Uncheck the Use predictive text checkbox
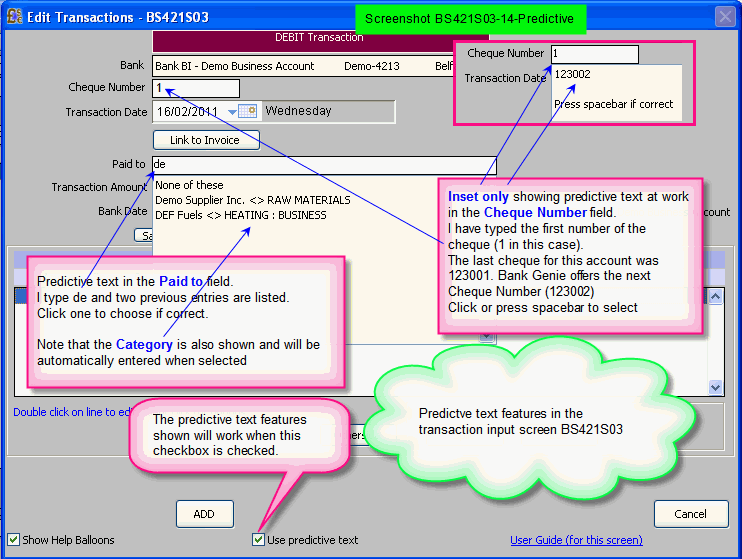The image size is (742, 559). [258, 540]
